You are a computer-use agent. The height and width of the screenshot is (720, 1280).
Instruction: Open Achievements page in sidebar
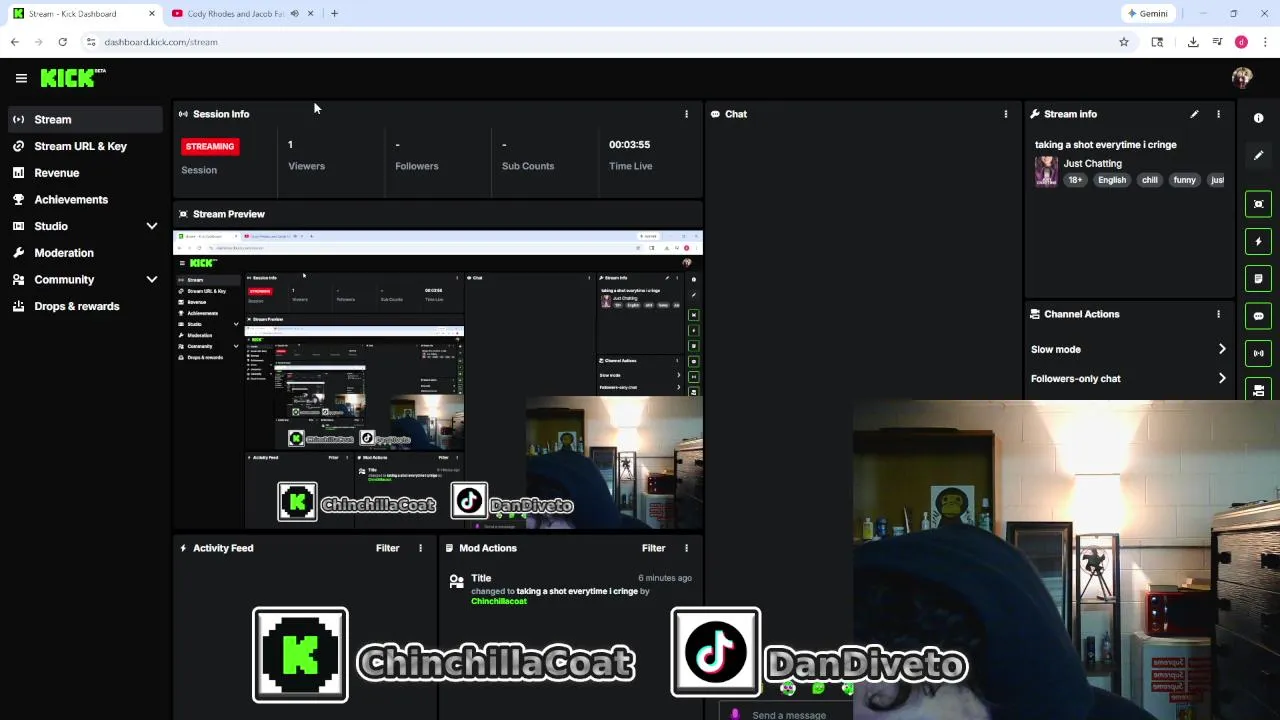click(84, 200)
